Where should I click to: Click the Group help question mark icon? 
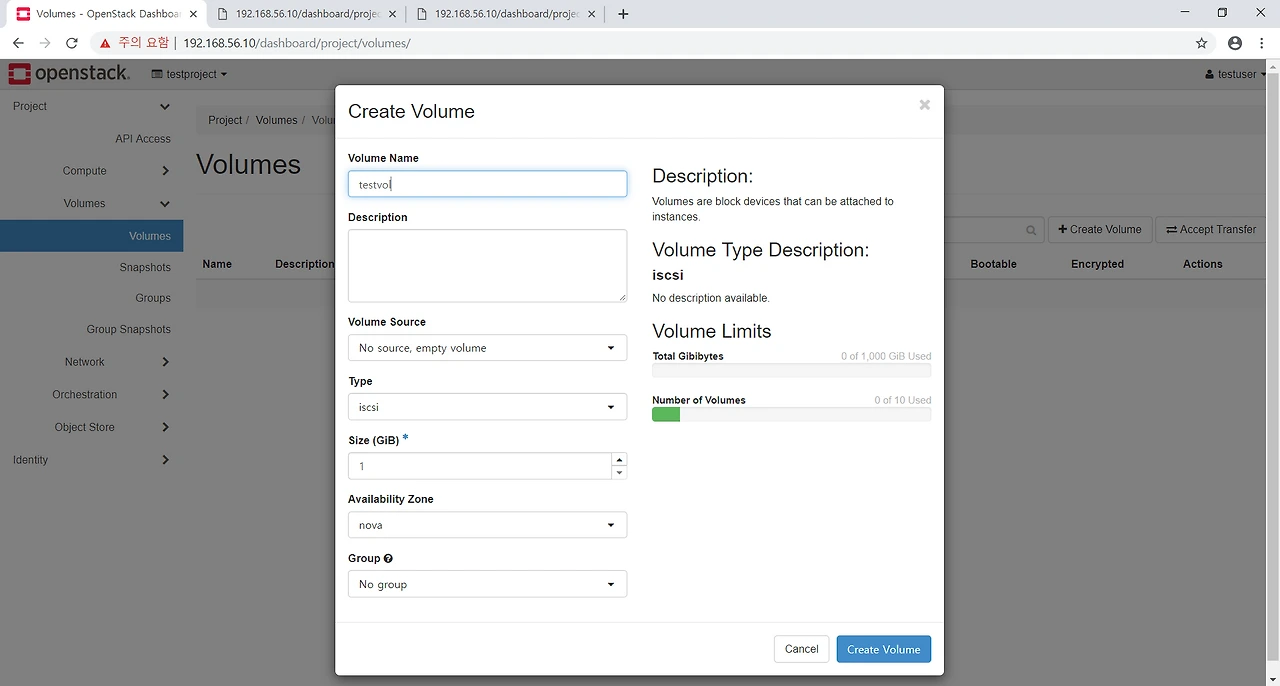click(x=388, y=559)
